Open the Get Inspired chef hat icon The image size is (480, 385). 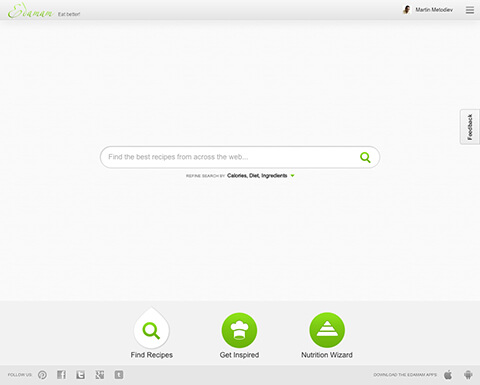pos(239,330)
